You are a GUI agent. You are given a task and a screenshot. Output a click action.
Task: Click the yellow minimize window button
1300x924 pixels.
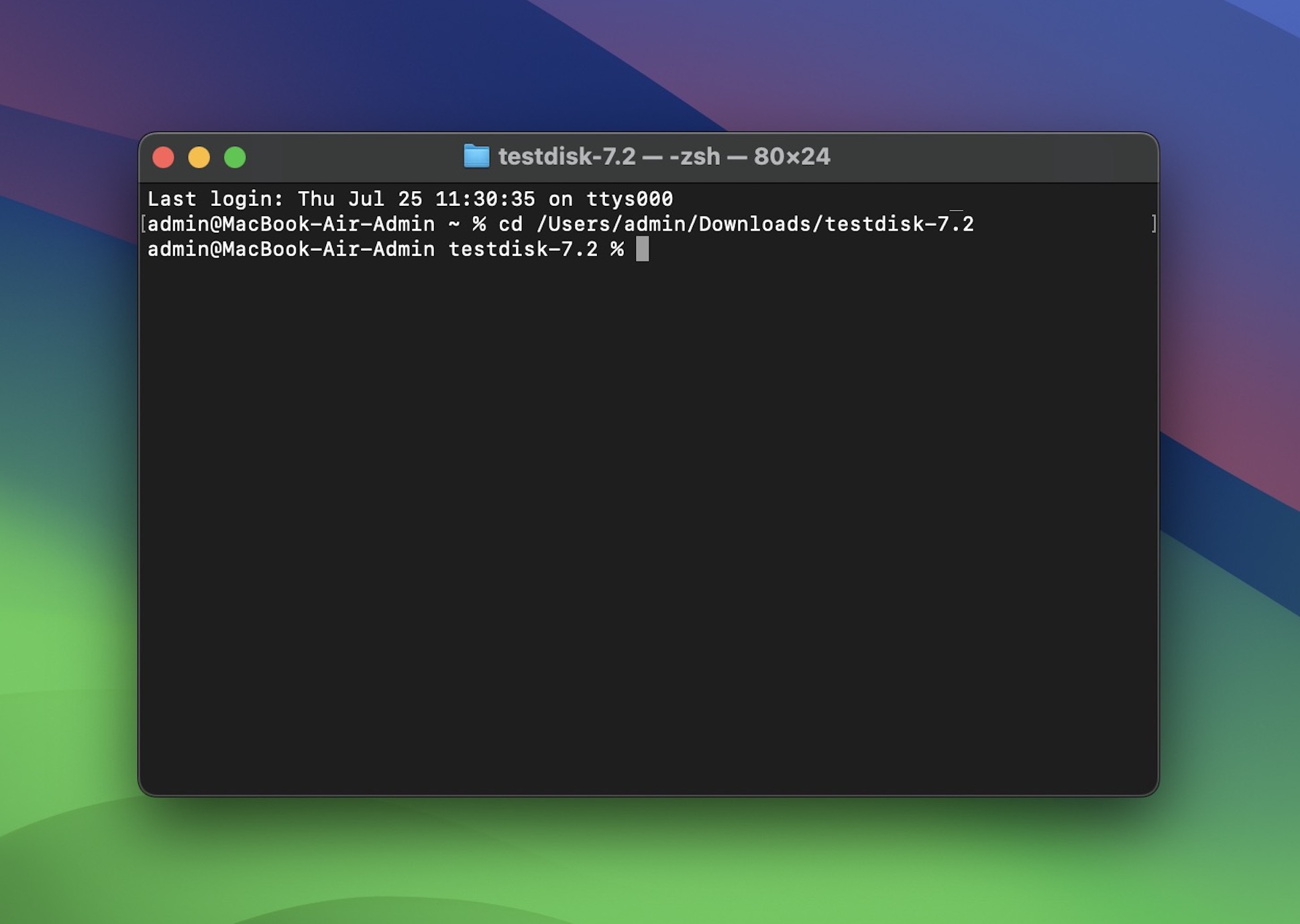point(199,158)
